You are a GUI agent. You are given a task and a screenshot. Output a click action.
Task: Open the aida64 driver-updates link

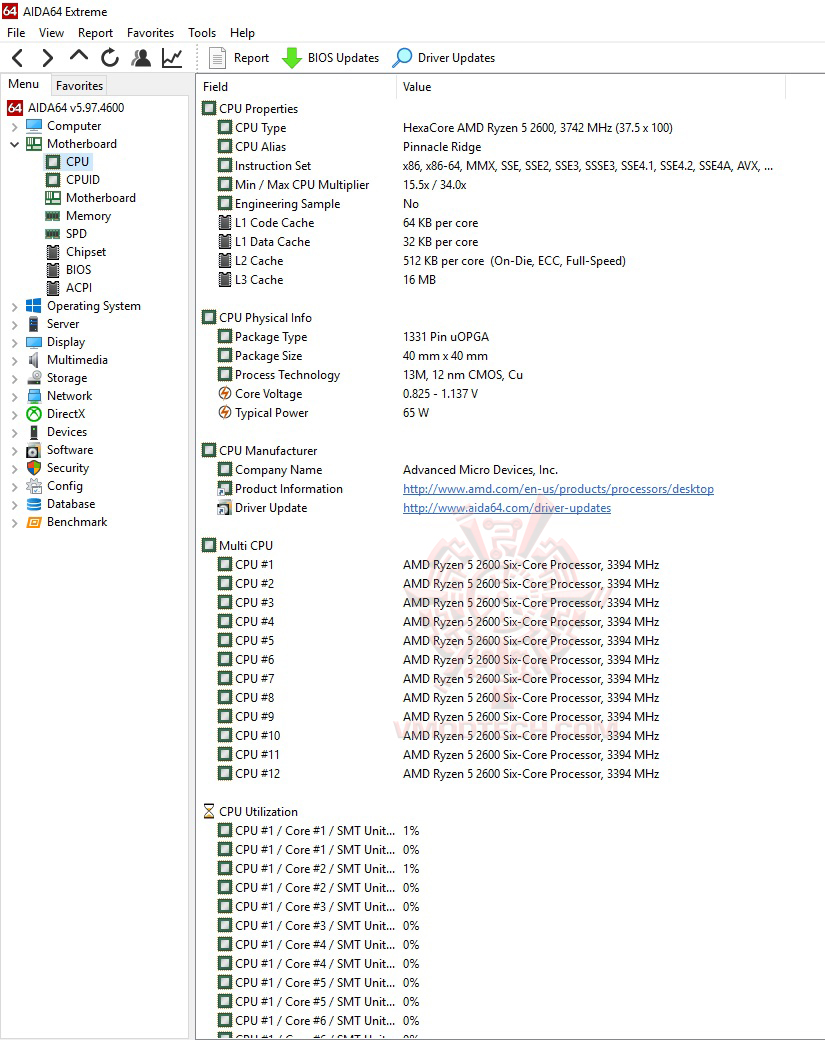[x=507, y=508]
